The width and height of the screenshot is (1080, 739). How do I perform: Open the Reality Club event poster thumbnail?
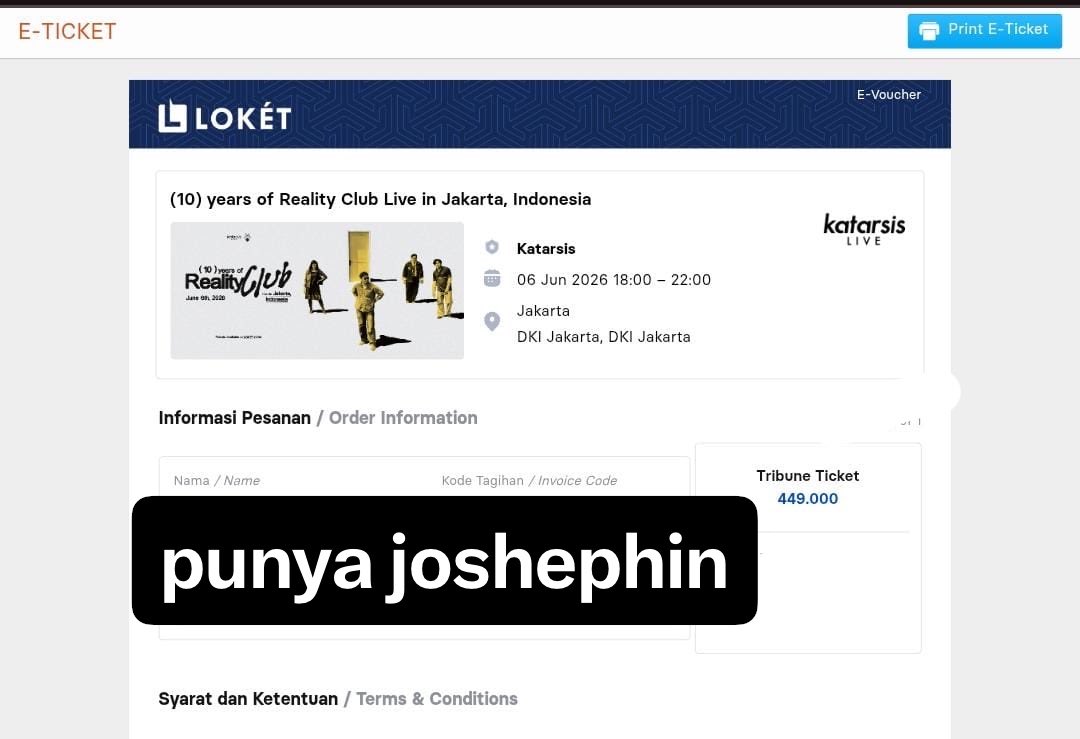click(317, 290)
